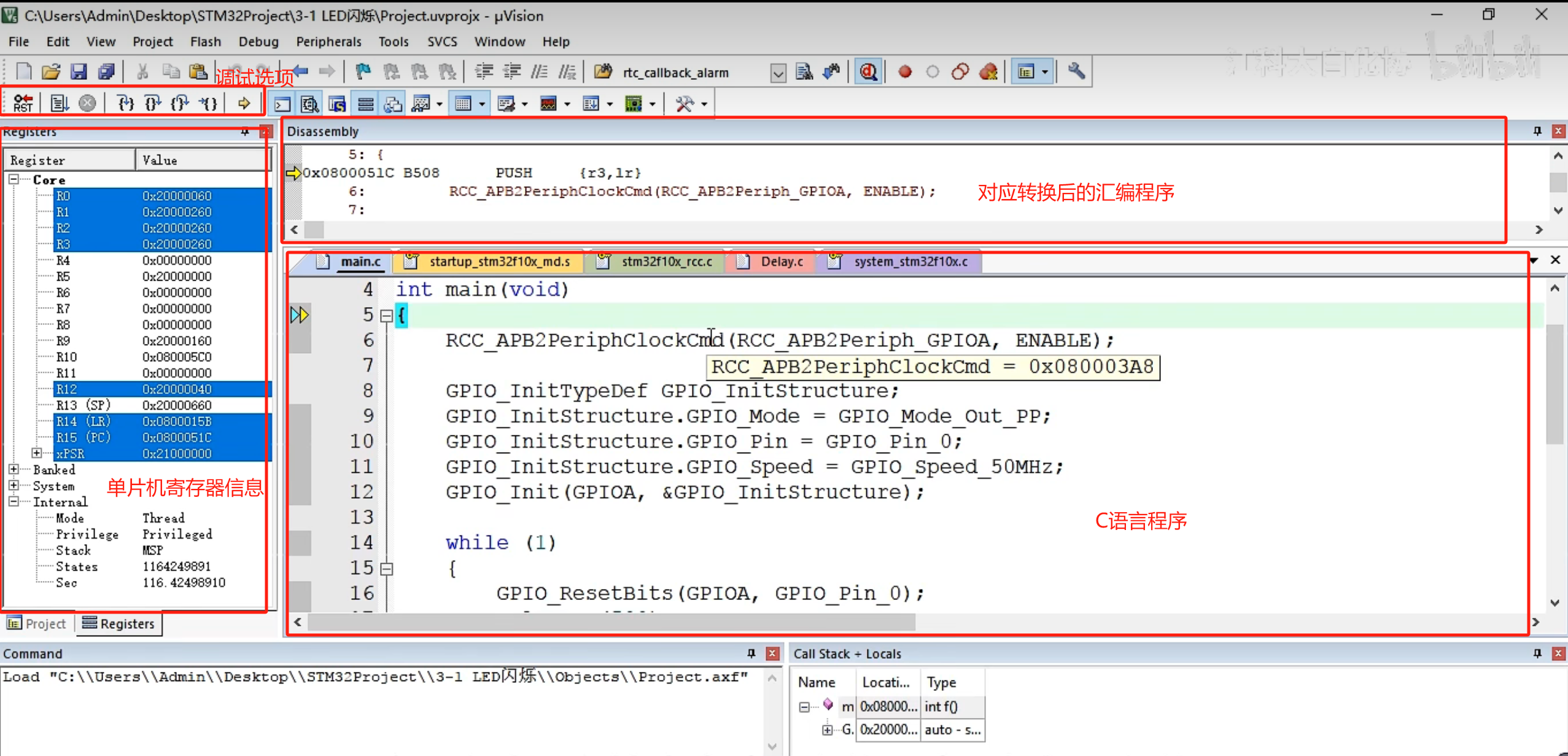
Task: Toggle the Command Window button
Action: 282,104
